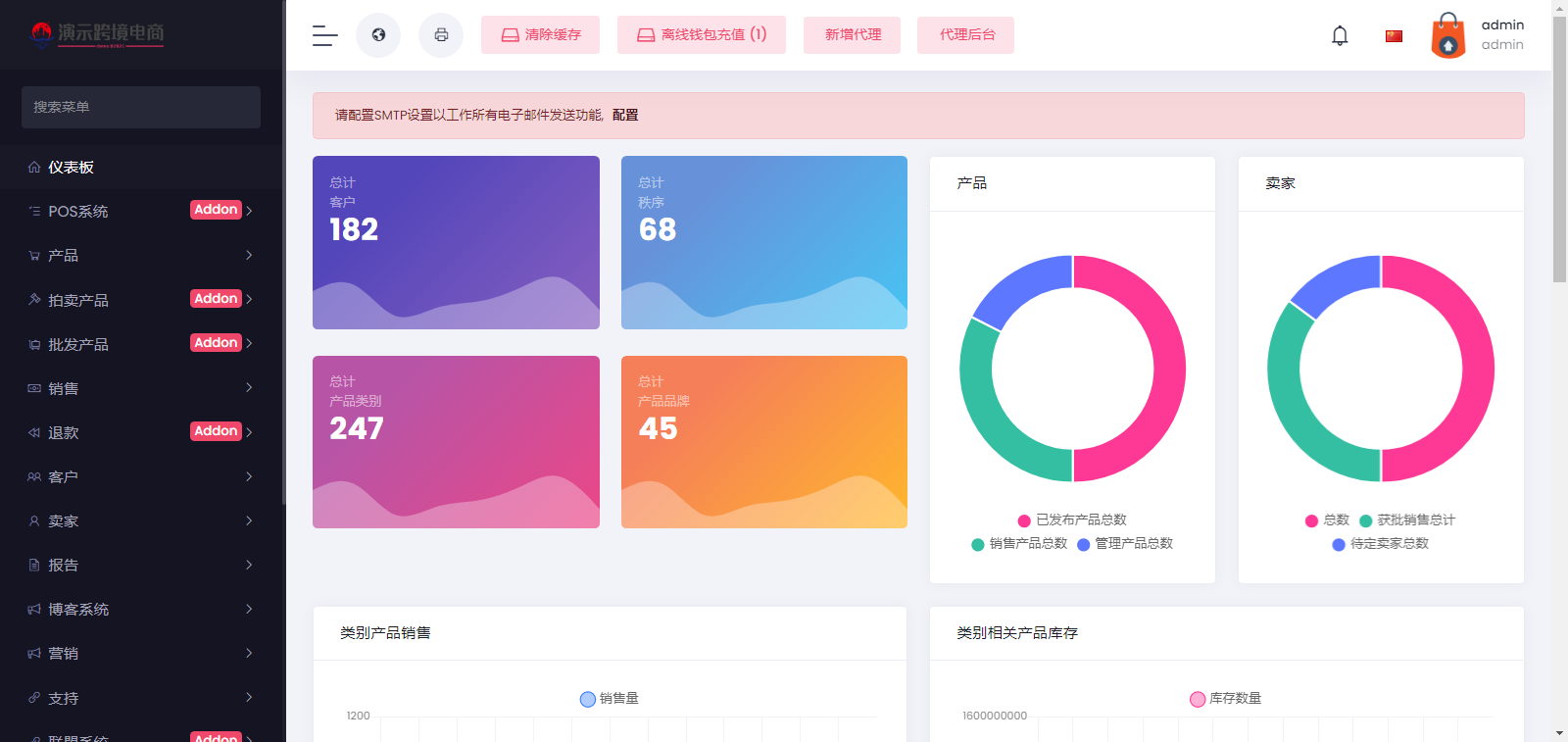
Task: Click the 演示跨境电商 logo
Action: tap(98, 33)
